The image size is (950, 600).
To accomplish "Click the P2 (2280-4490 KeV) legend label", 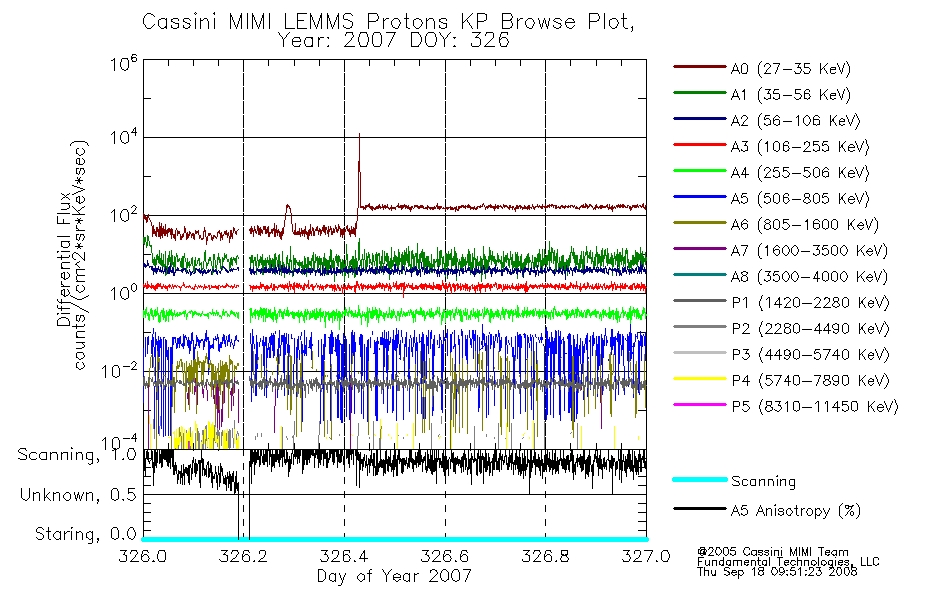I will [x=810, y=328].
